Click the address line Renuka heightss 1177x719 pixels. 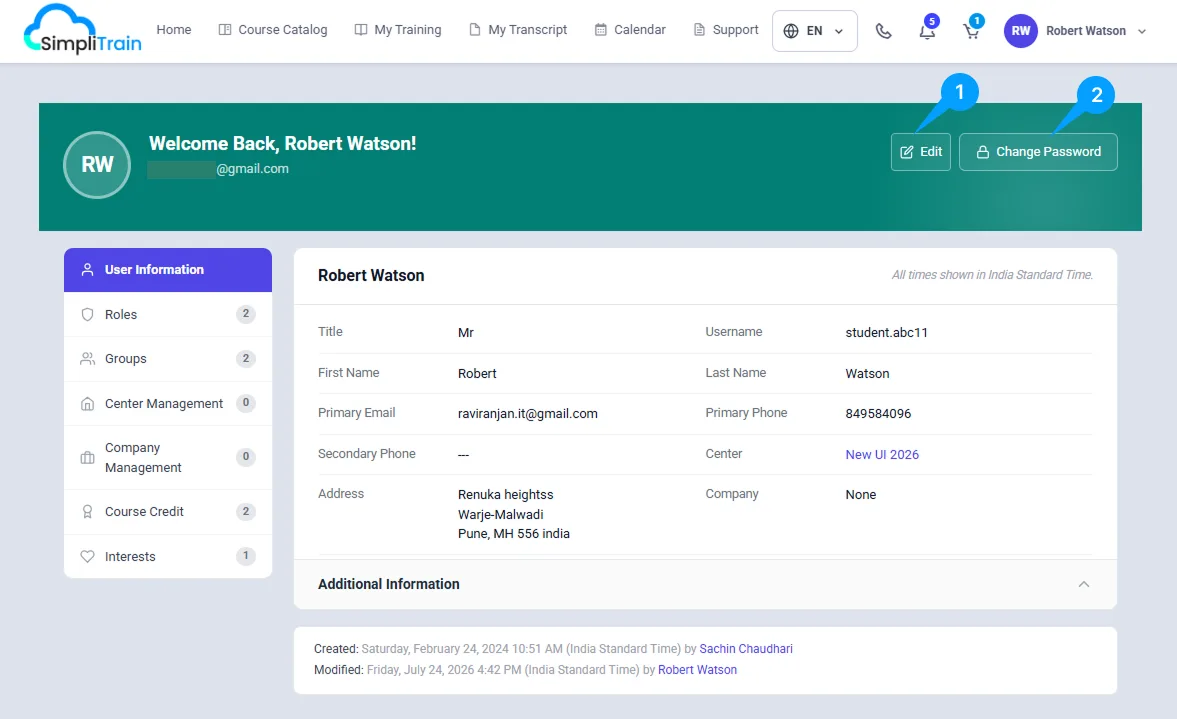click(x=505, y=495)
